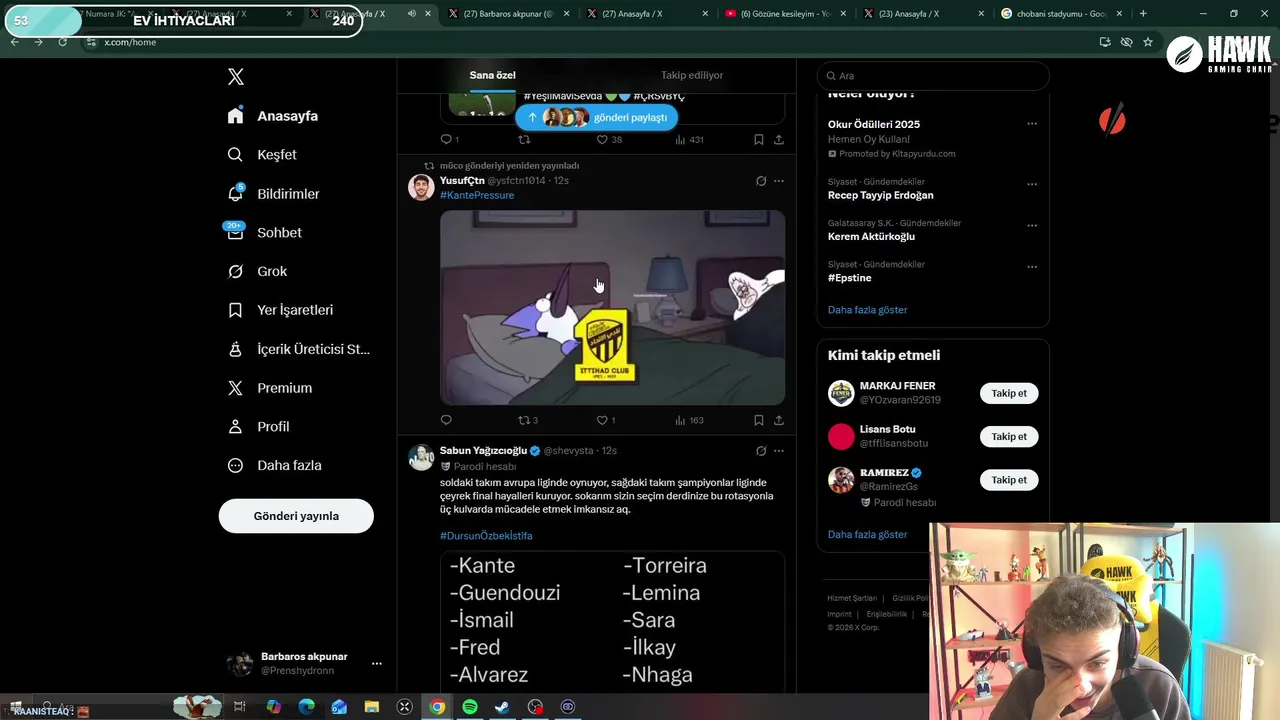Open more options on YusufÇtn post
1280x720 pixels.
[x=779, y=181]
